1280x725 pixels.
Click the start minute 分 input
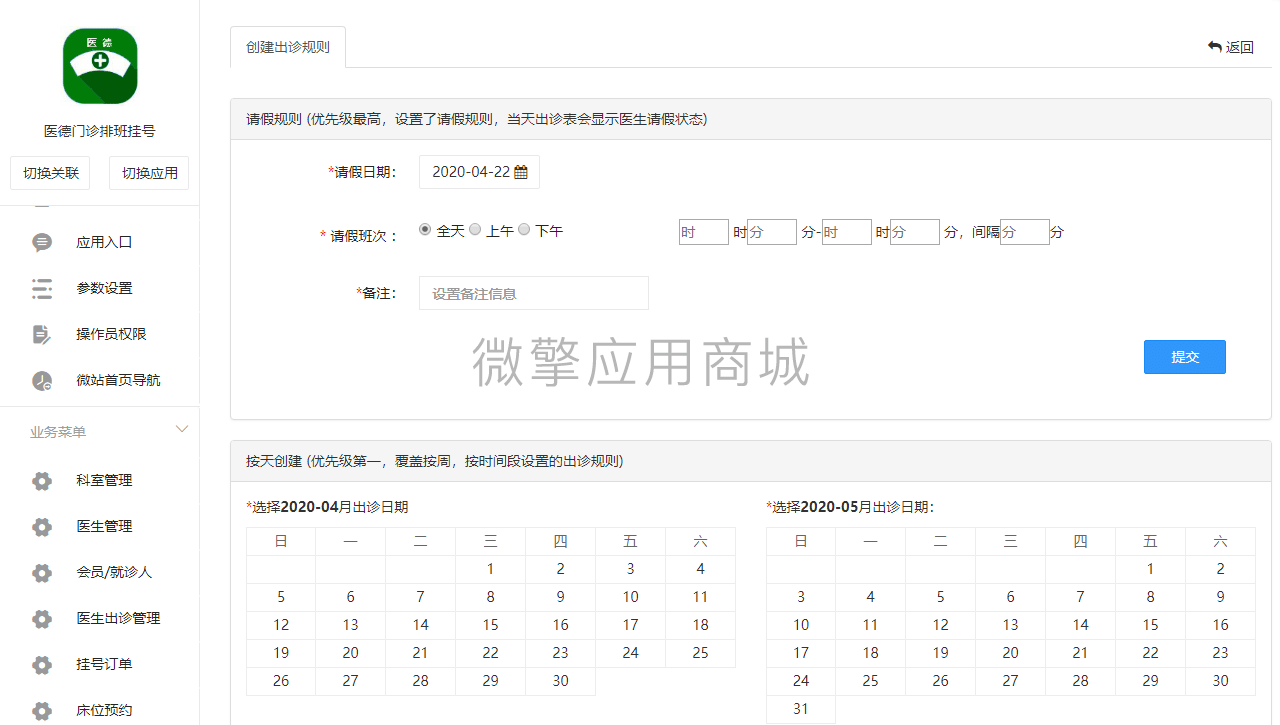(x=772, y=232)
